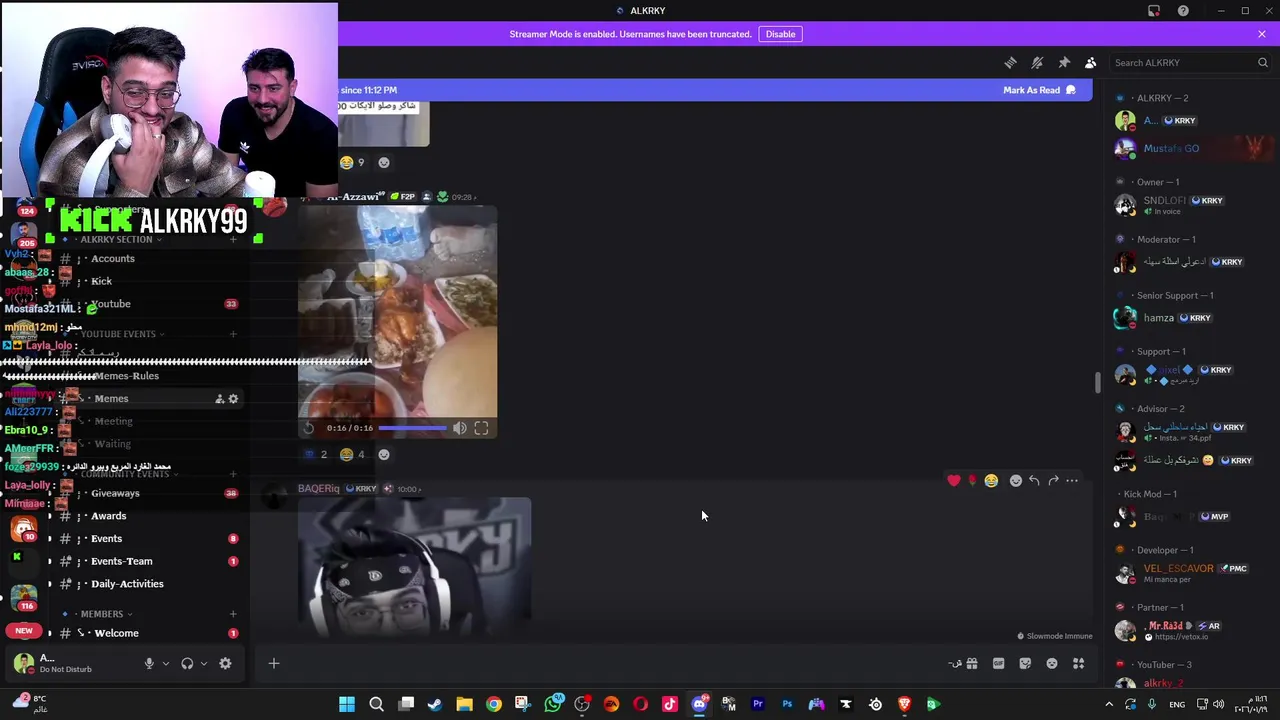Add the laughing reaction with count 4
Image resolution: width=1280 pixels, height=720 pixels.
(353, 454)
